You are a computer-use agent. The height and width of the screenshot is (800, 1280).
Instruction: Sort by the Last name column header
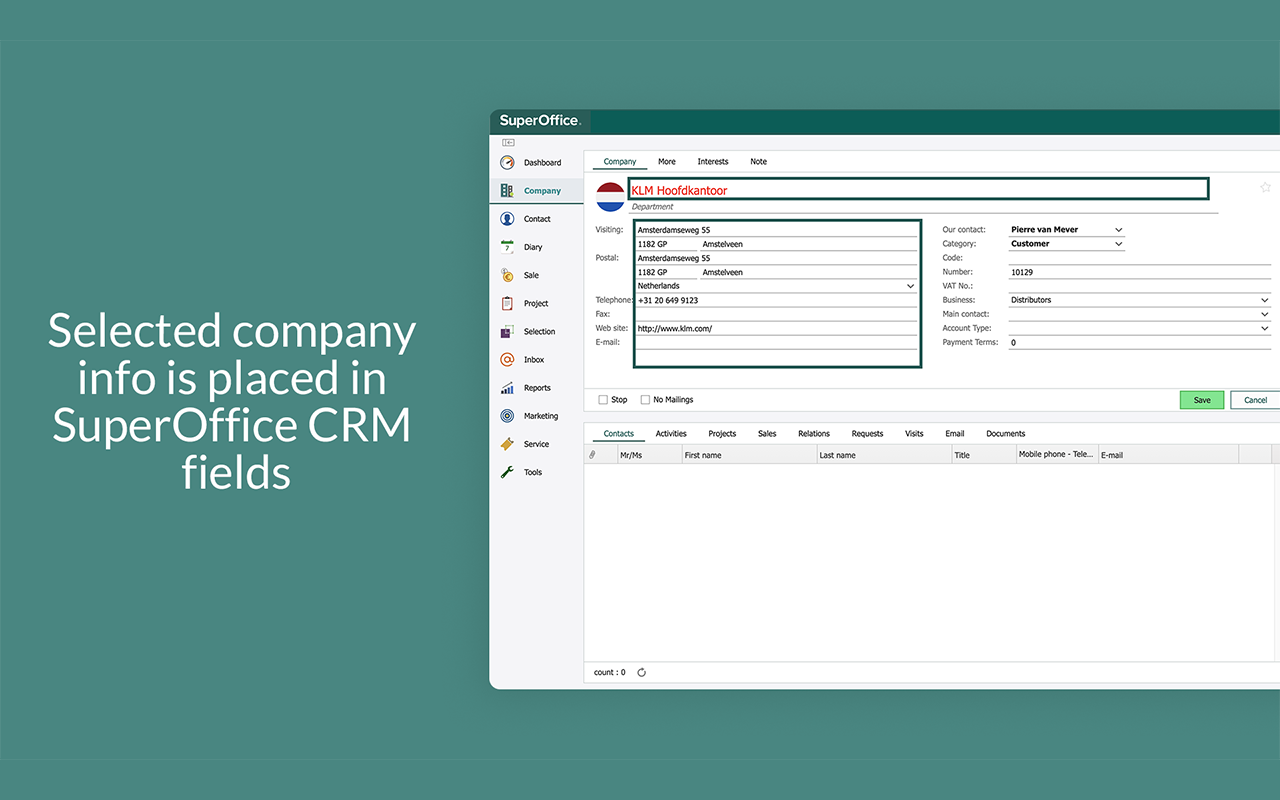click(x=883, y=455)
